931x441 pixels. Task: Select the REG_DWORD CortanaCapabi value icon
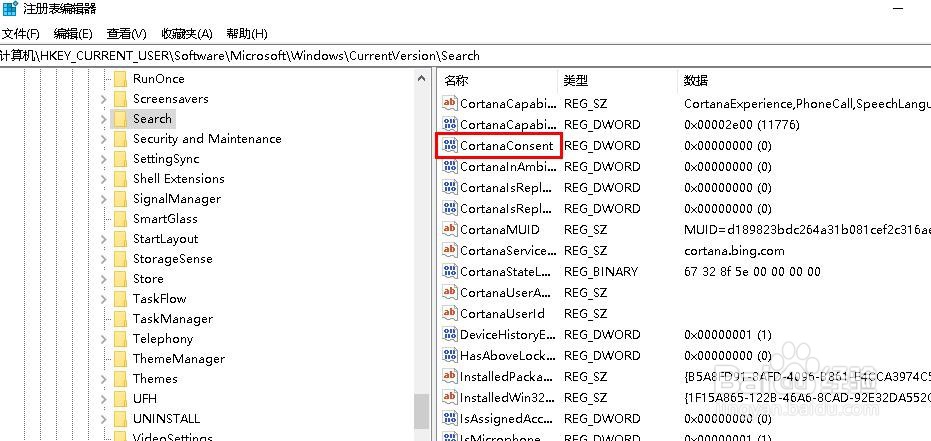[450, 125]
